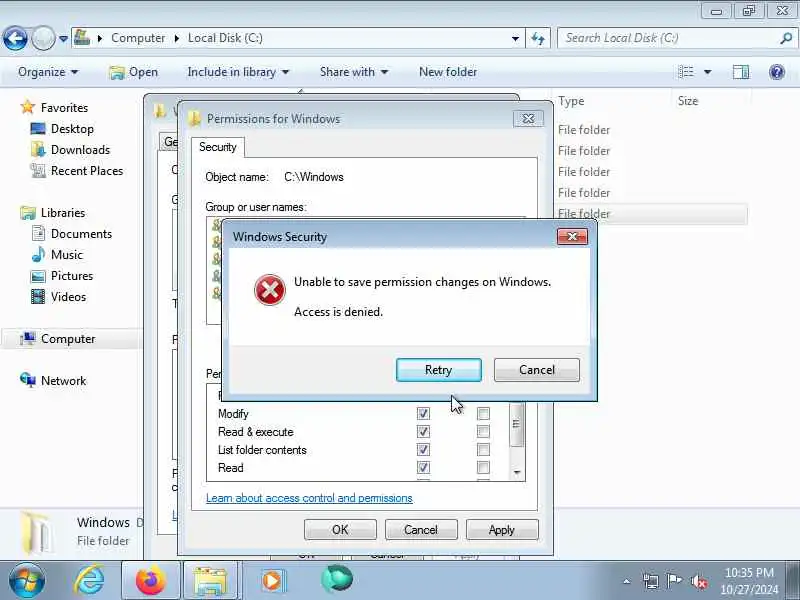This screenshot has height=600, width=800.
Task: Toggle Allow checkbox for List folder contents
Action: click(x=423, y=449)
